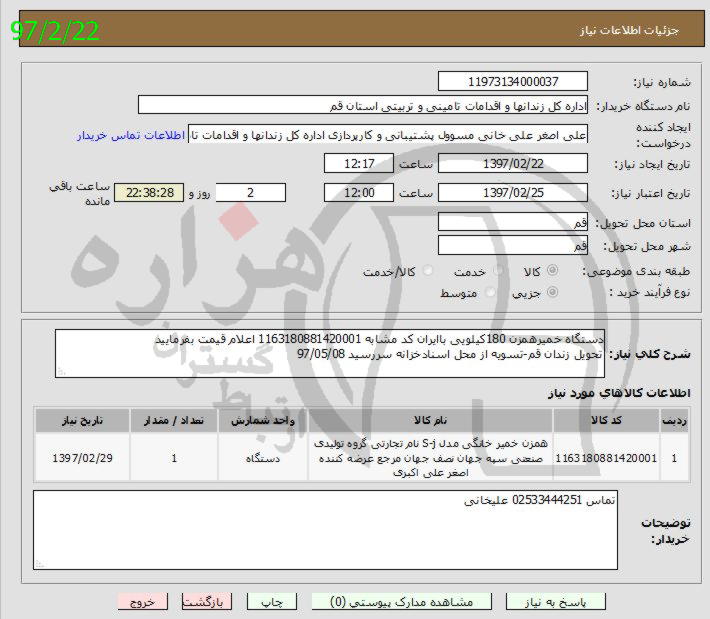Screen dimensions: 710x619
Task: Click the validity time field 12:00
Action: tap(359, 193)
